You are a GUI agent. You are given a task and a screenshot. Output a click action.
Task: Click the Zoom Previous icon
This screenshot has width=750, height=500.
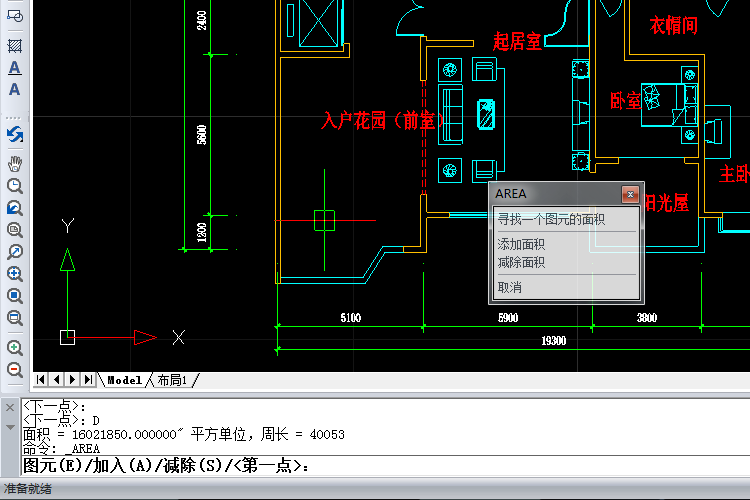point(15,208)
